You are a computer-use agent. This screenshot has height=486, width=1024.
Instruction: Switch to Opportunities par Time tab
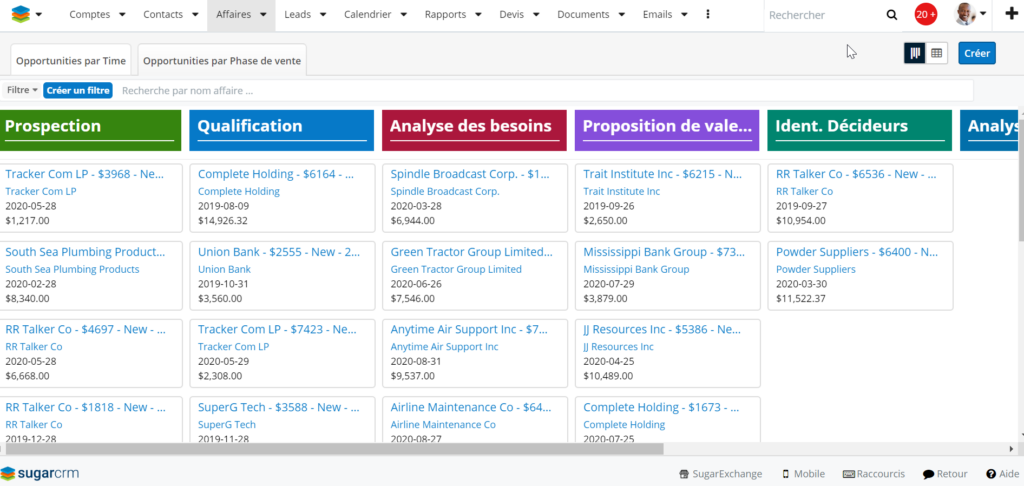point(71,61)
